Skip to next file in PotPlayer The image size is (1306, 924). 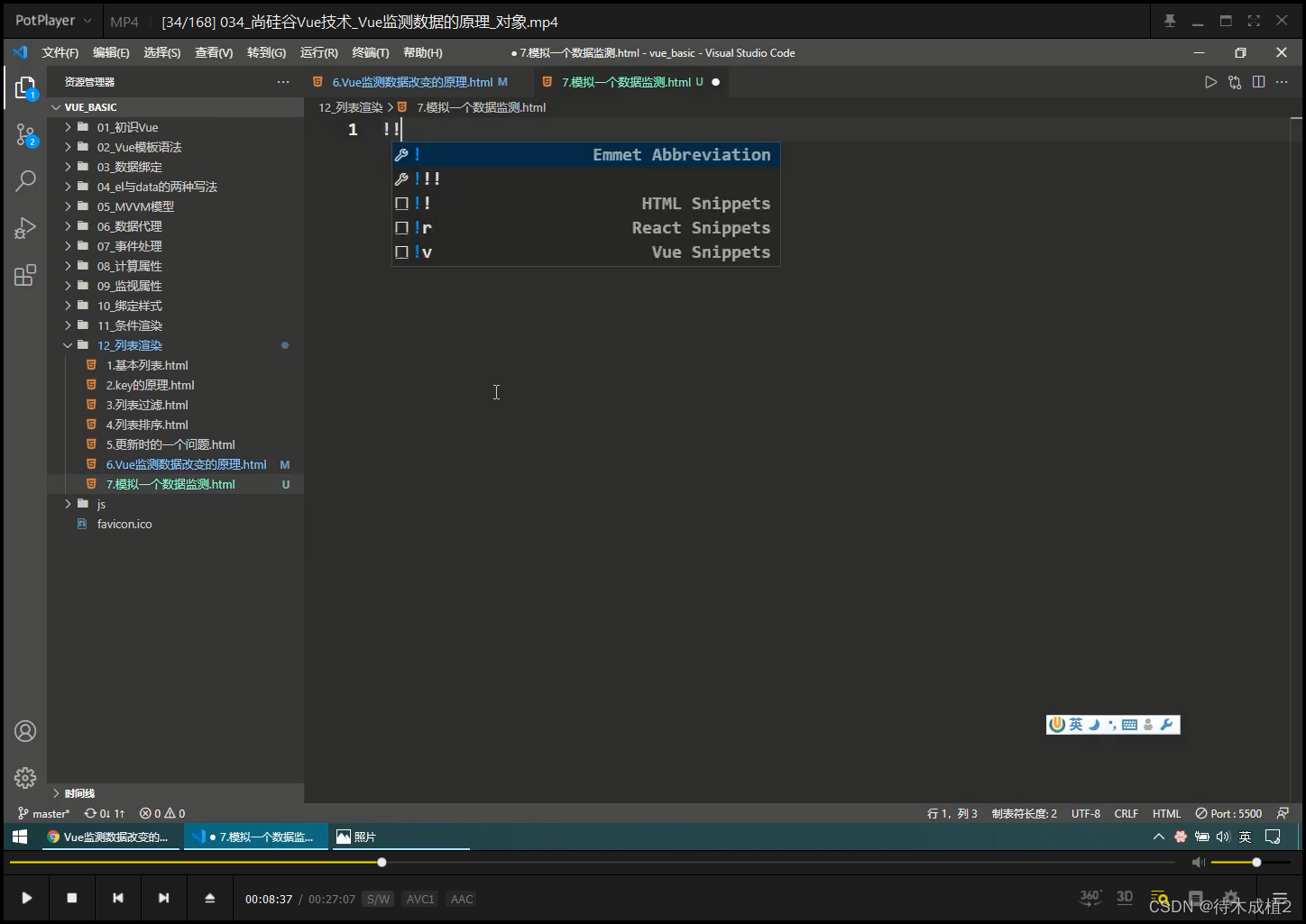pyautogui.click(x=163, y=898)
